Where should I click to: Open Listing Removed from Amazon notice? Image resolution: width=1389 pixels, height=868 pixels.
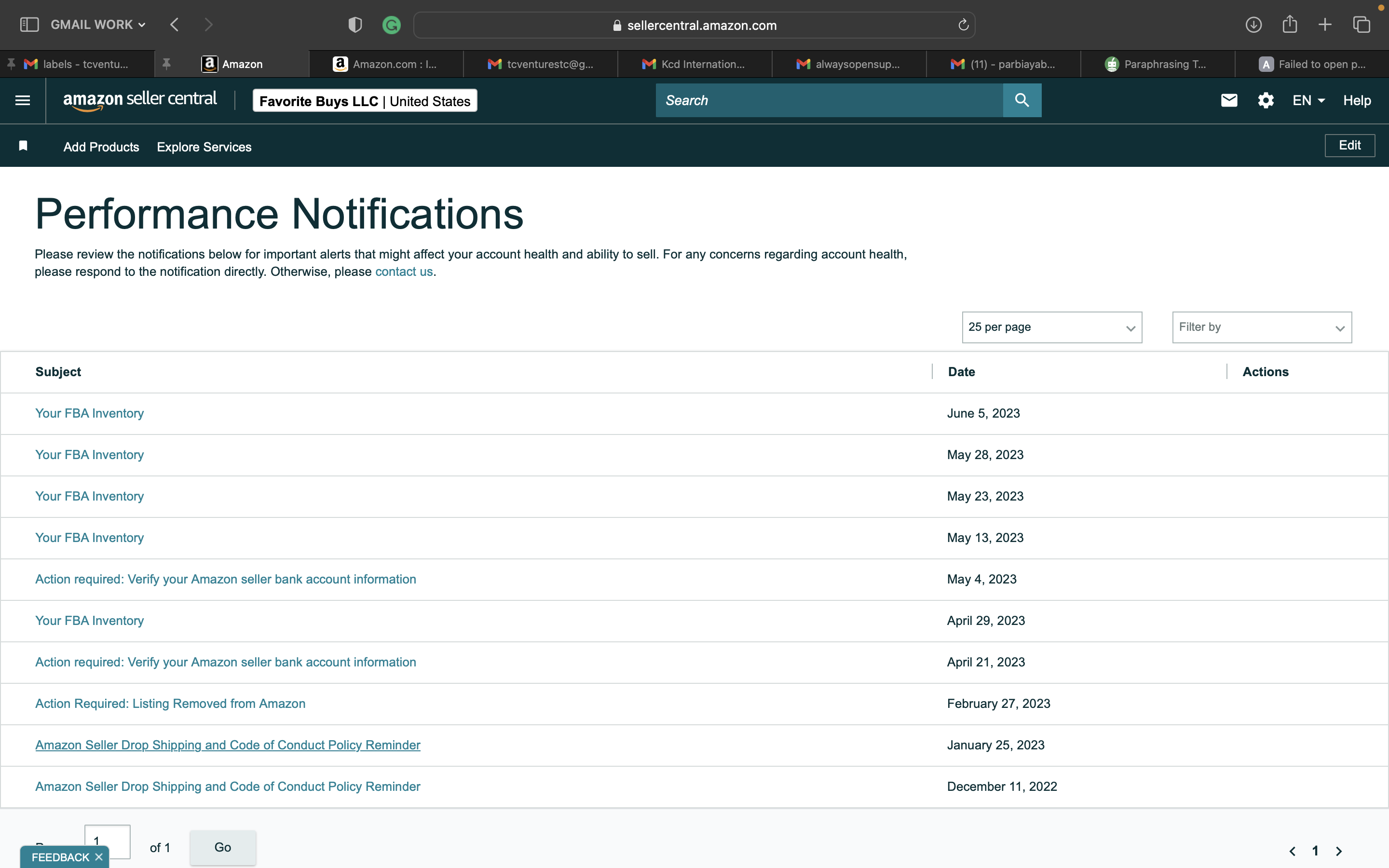(170, 703)
